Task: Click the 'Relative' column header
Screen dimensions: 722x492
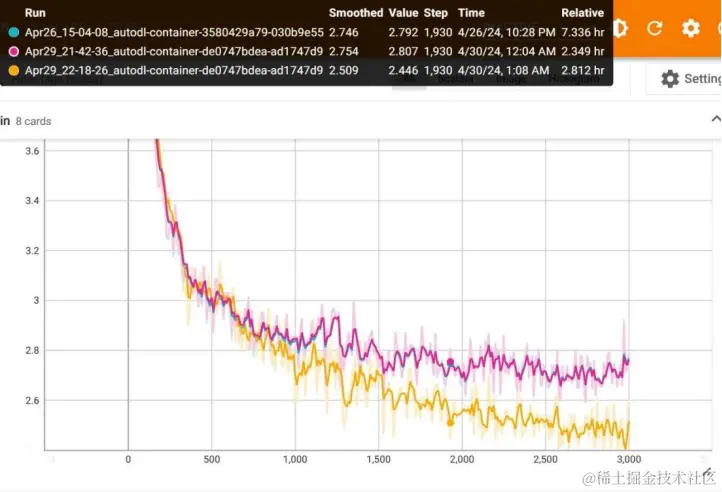Action: click(x=582, y=13)
